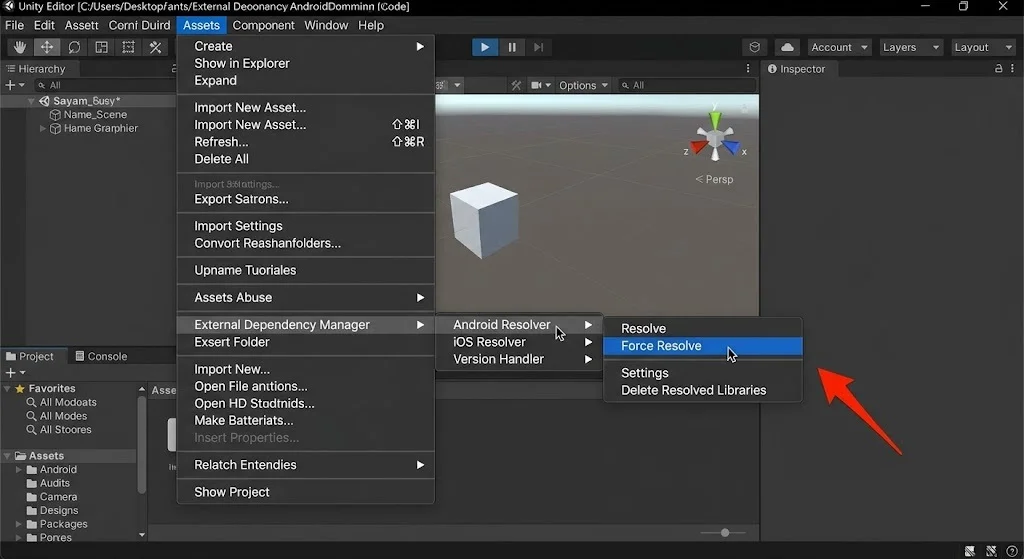The width and height of the screenshot is (1024, 559).
Task: Step one frame forward
Action: coord(539,47)
